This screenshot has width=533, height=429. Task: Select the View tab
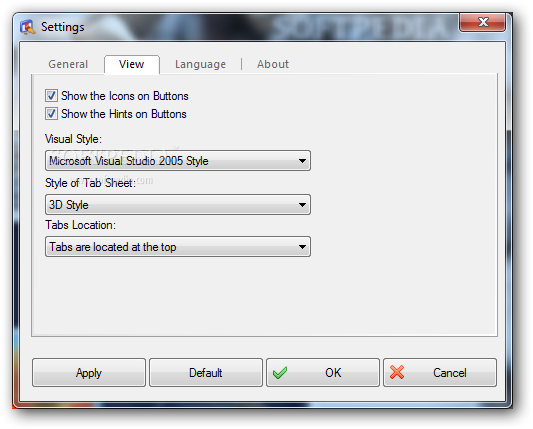[x=132, y=64]
